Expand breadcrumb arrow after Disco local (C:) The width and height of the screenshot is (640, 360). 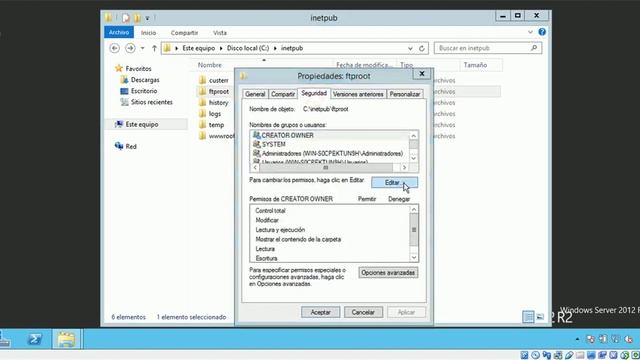[275, 48]
